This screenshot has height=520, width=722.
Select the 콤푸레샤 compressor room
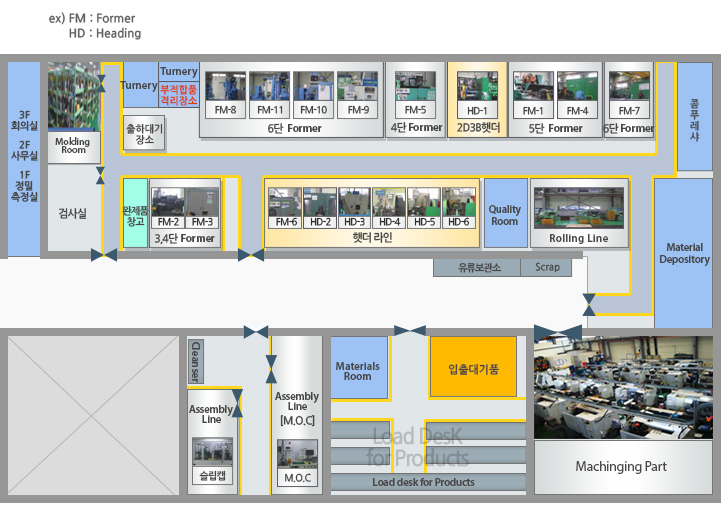tap(695, 117)
